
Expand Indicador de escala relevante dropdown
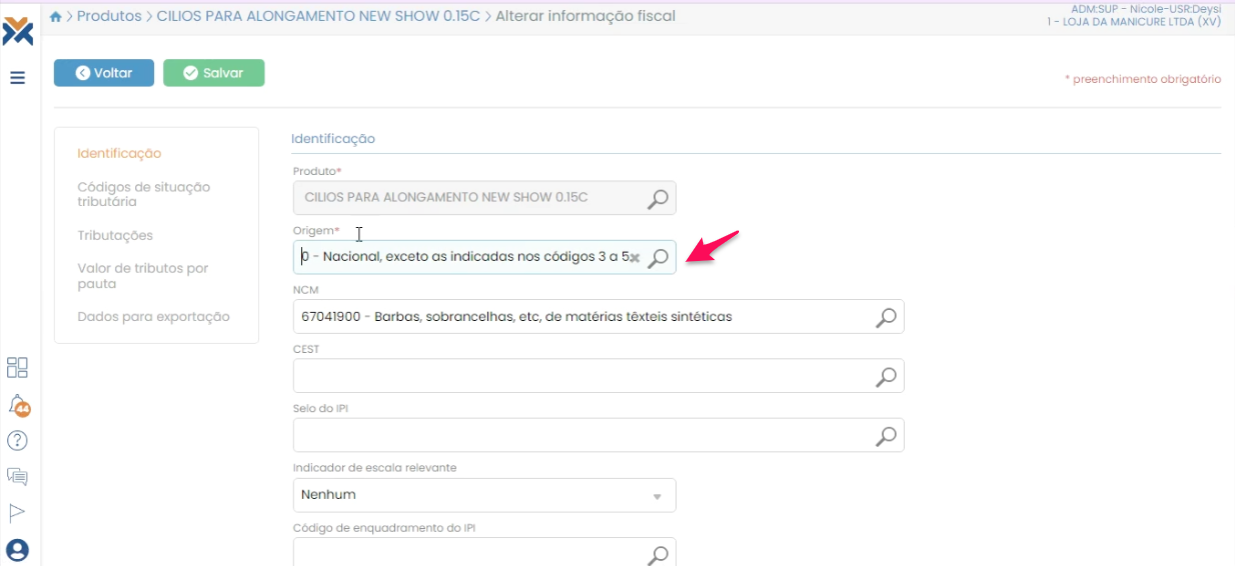coord(657,496)
